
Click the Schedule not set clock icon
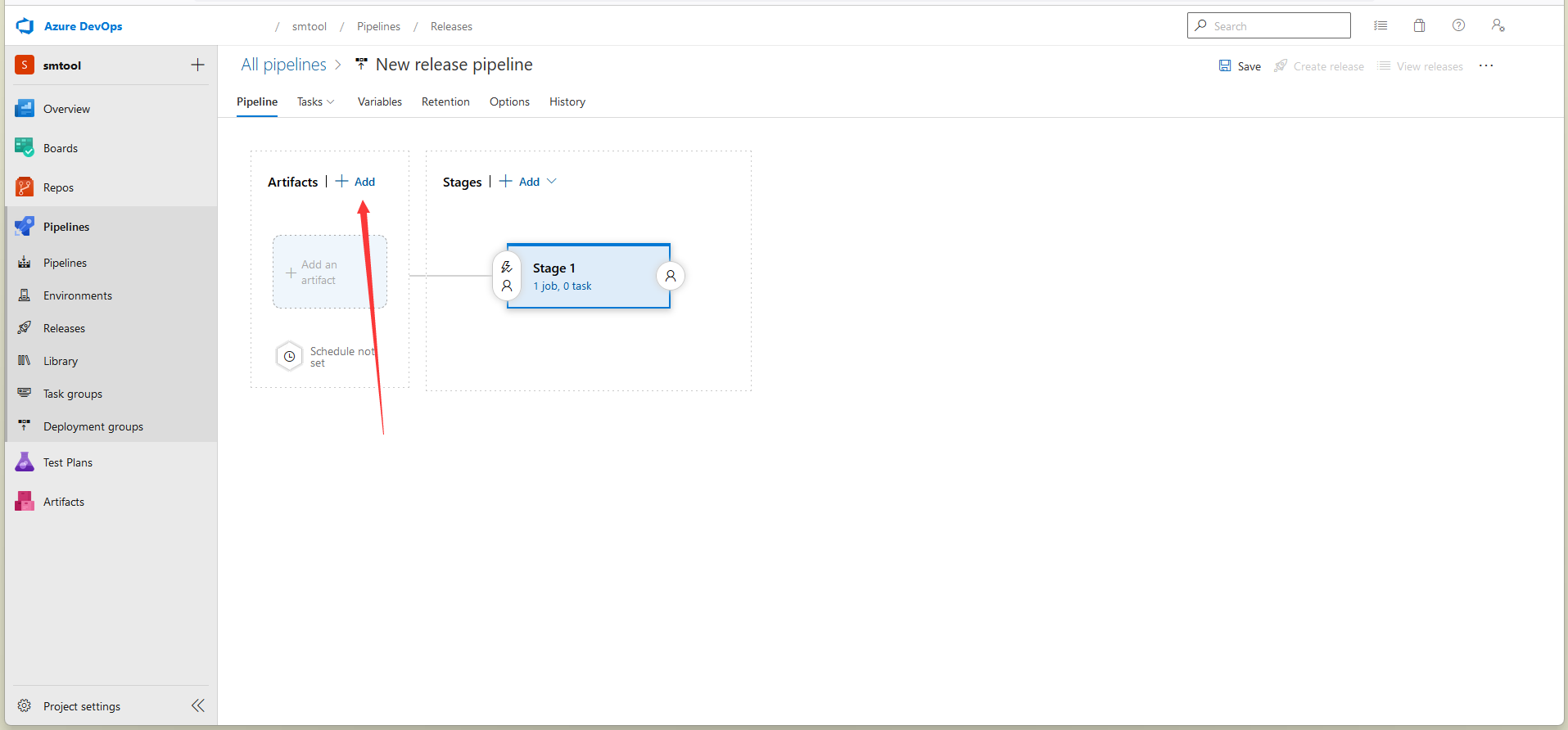[289, 357]
